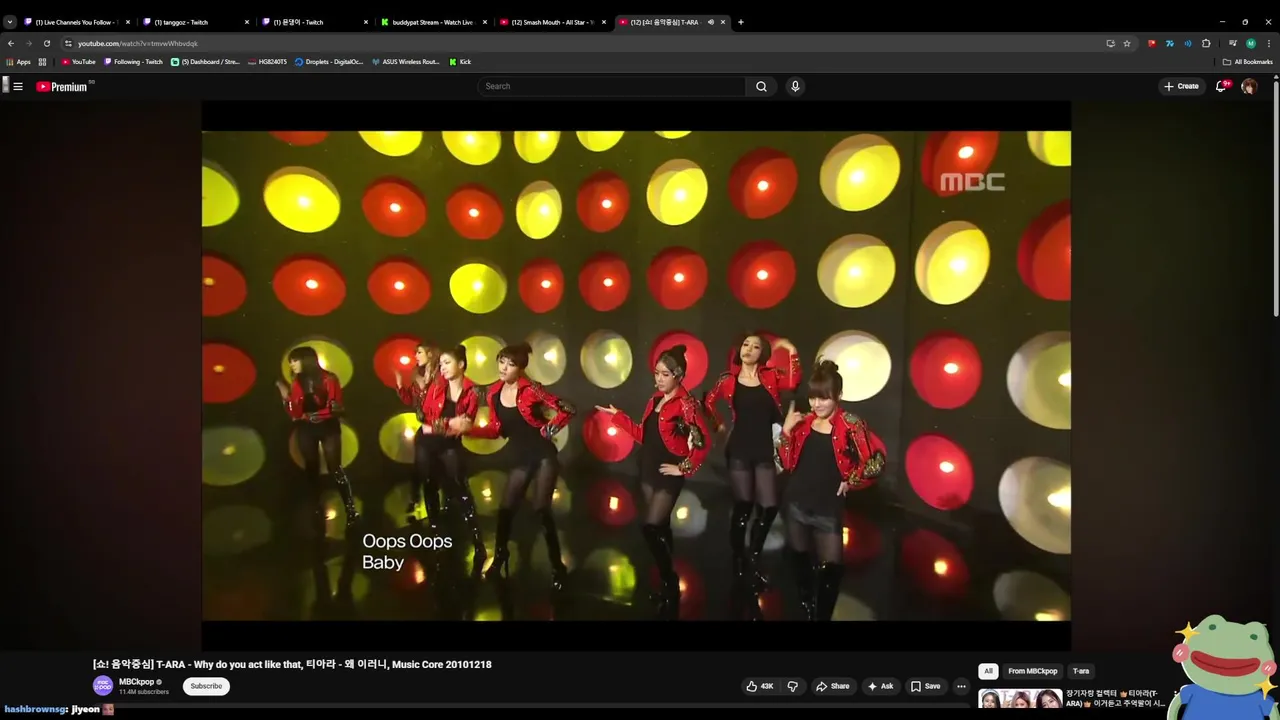Switch to buddypat Stream Kick tab
The image size is (1280, 720).
(x=432, y=22)
